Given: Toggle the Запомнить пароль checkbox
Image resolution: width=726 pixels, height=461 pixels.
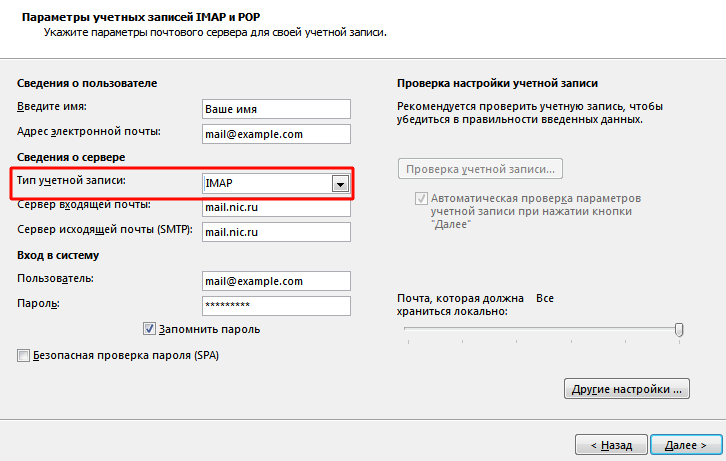Looking at the screenshot, I should (x=149, y=329).
